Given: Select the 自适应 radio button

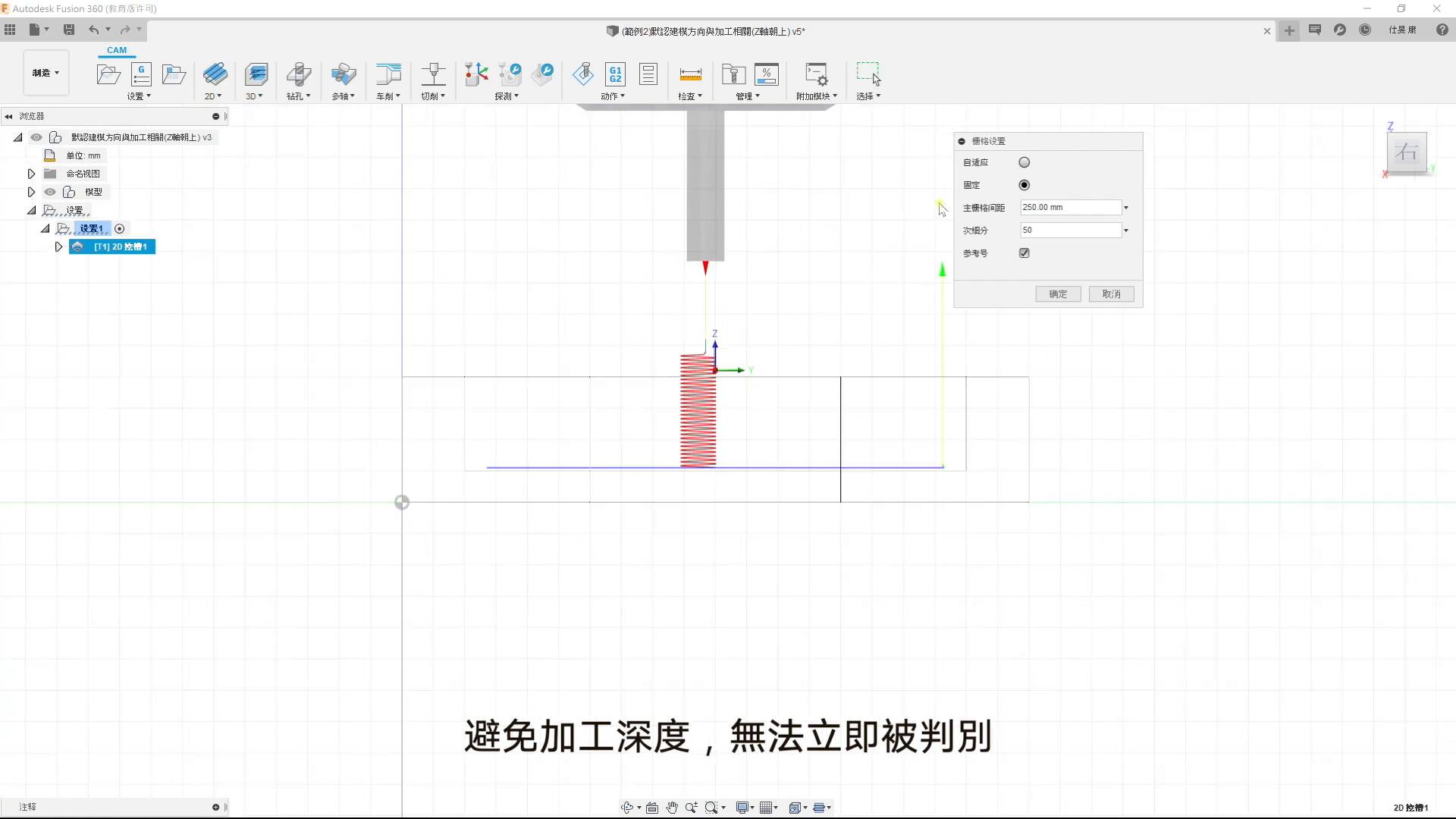Looking at the screenshot, I should [x=1025, y=162].
